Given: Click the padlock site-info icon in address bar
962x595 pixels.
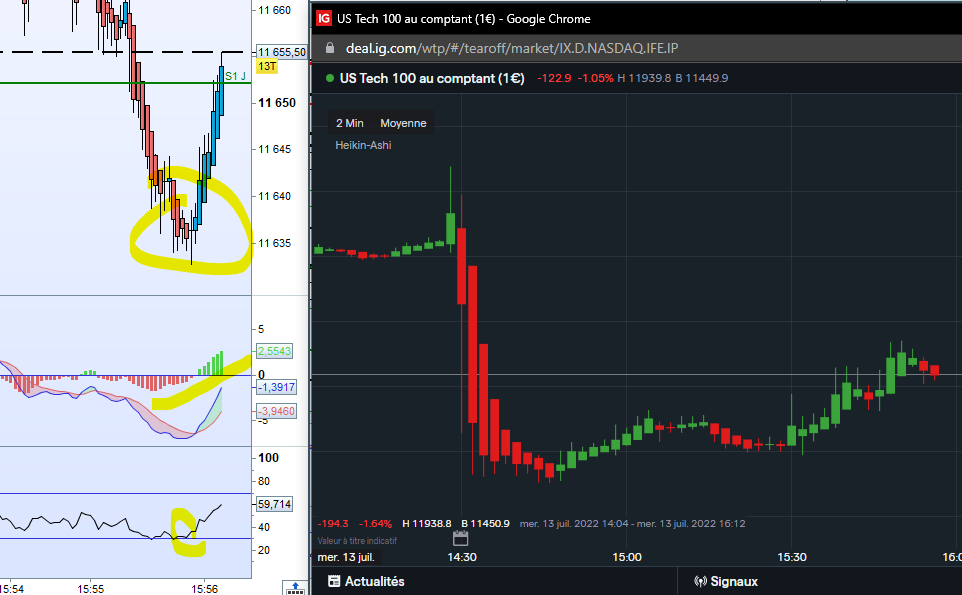Looking at the screenshot, I should click(x=329, y=48).
